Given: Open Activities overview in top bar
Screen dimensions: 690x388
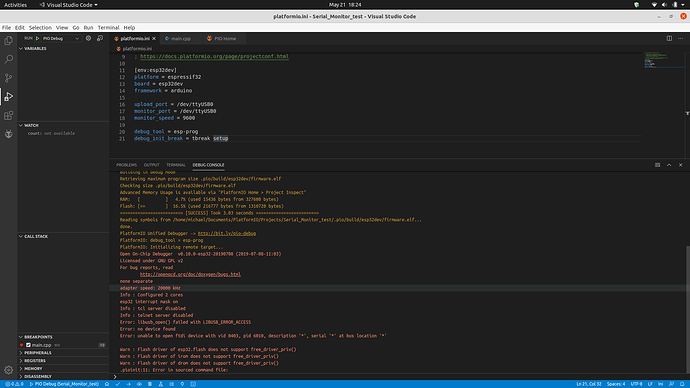Looking at the screenshot, I should tap(15, 5).
